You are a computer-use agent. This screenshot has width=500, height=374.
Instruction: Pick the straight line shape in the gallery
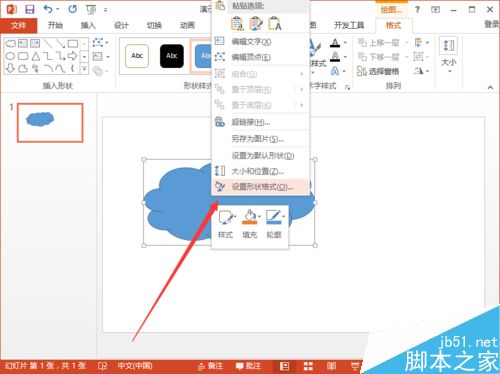pyautogui.click(x=48, y=43)
